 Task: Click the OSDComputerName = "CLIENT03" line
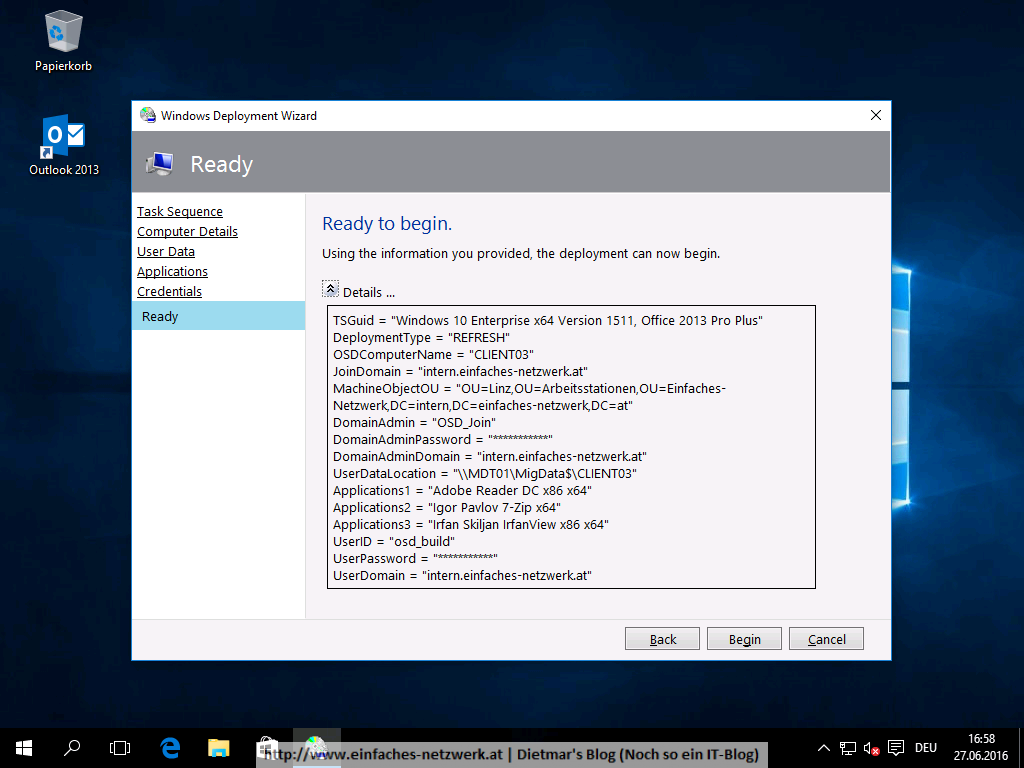[434, 355]
